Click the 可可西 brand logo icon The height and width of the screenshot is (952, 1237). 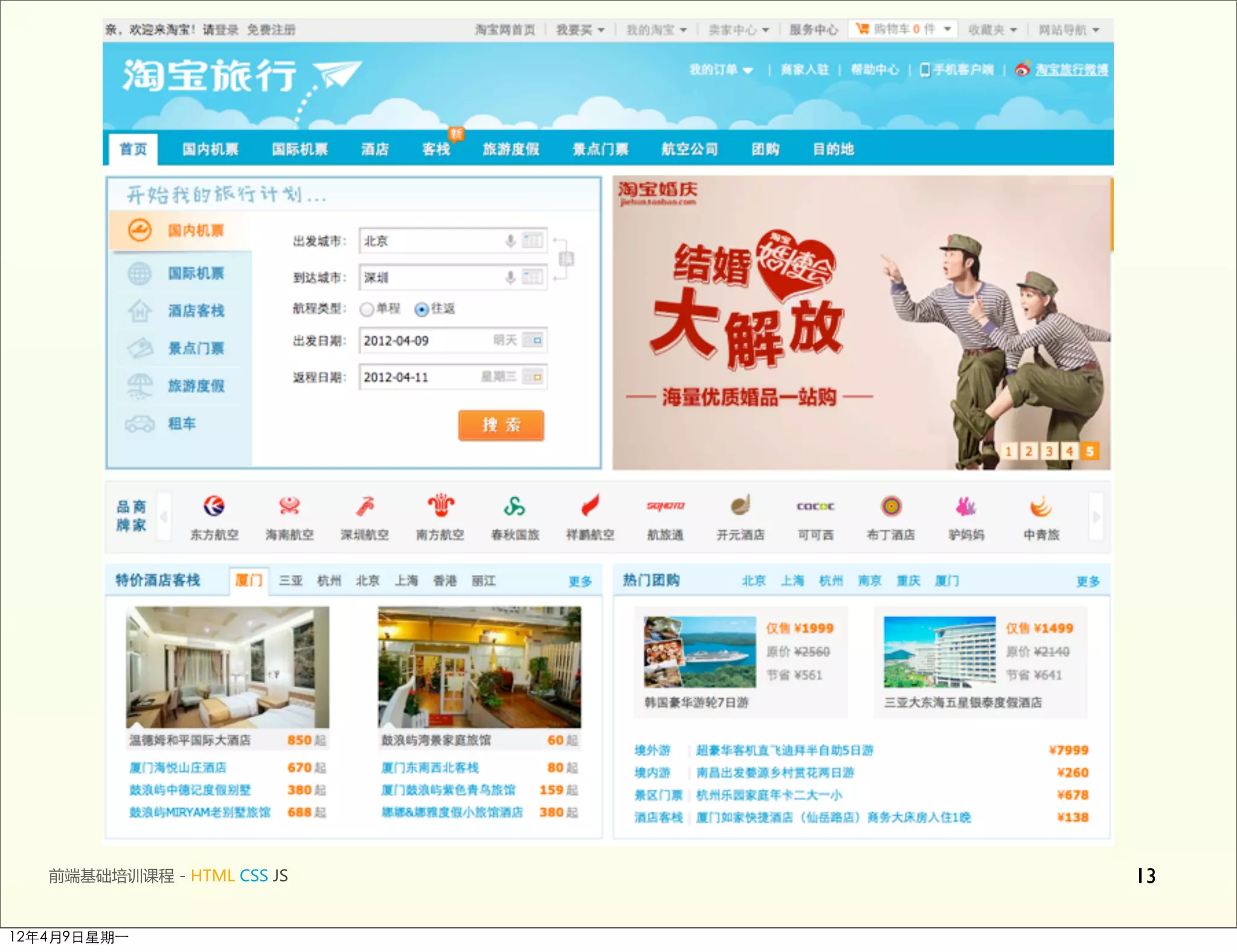[815, 506]
